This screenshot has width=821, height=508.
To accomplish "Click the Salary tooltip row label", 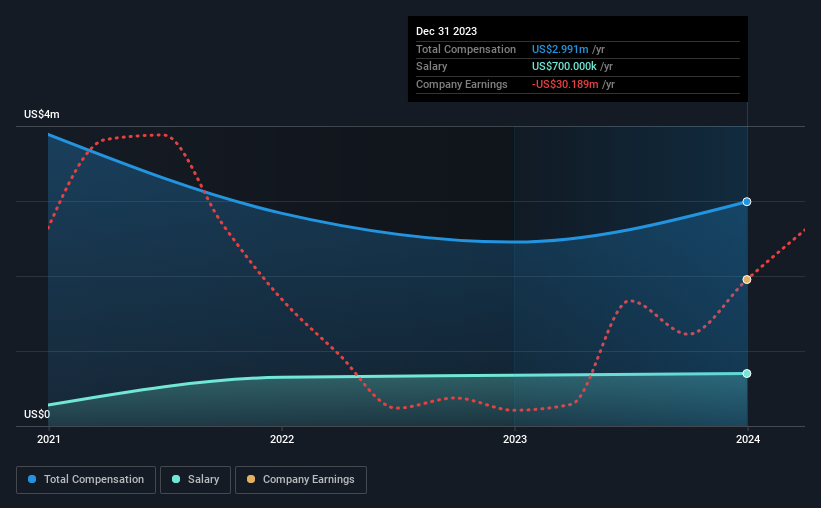I will (x=431, y=67).
